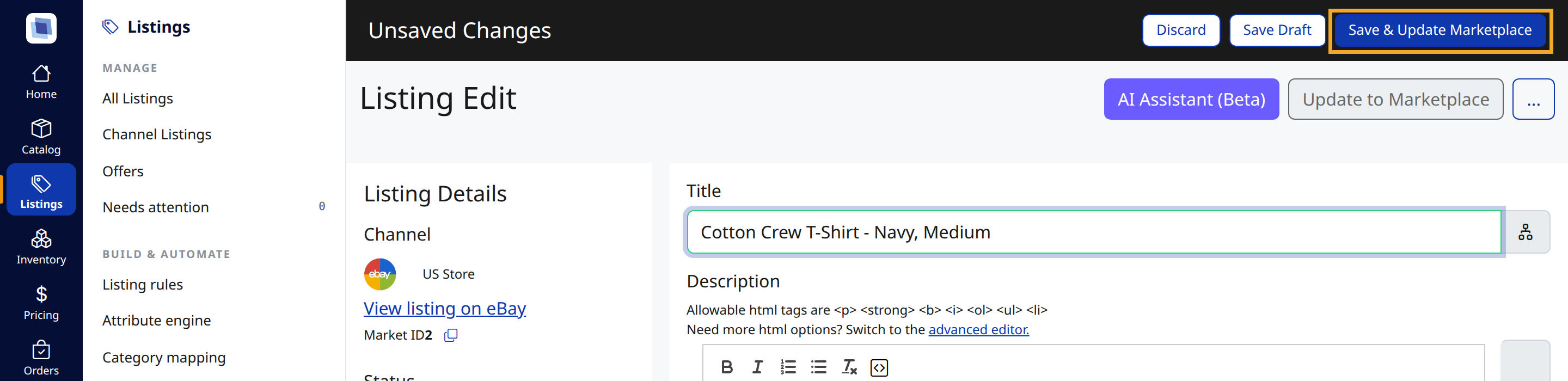Click the Update to Marketplace button

click(1395, 99)
